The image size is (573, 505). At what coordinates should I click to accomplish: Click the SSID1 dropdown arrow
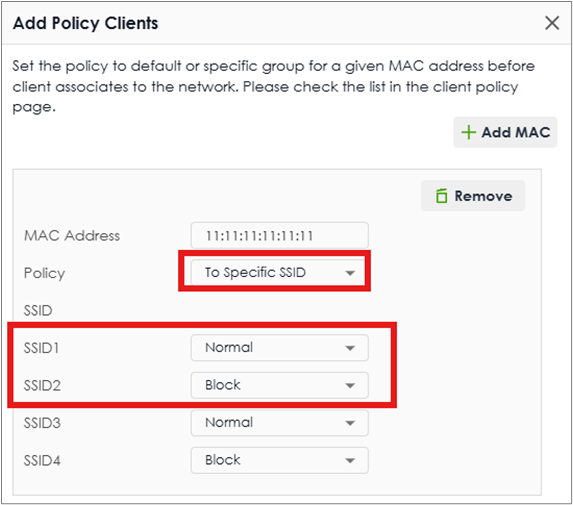coord(350,348)
